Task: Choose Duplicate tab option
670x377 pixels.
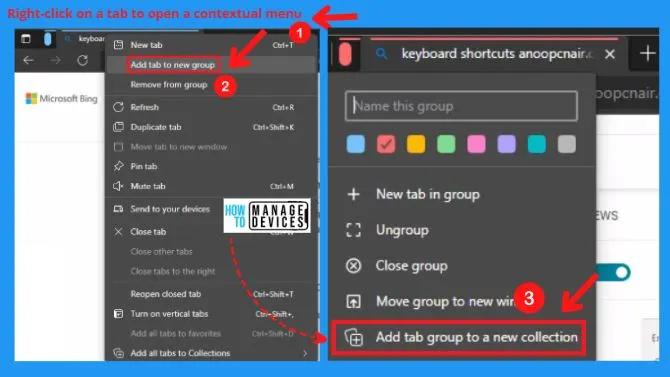Action: [x=156, y=127]
